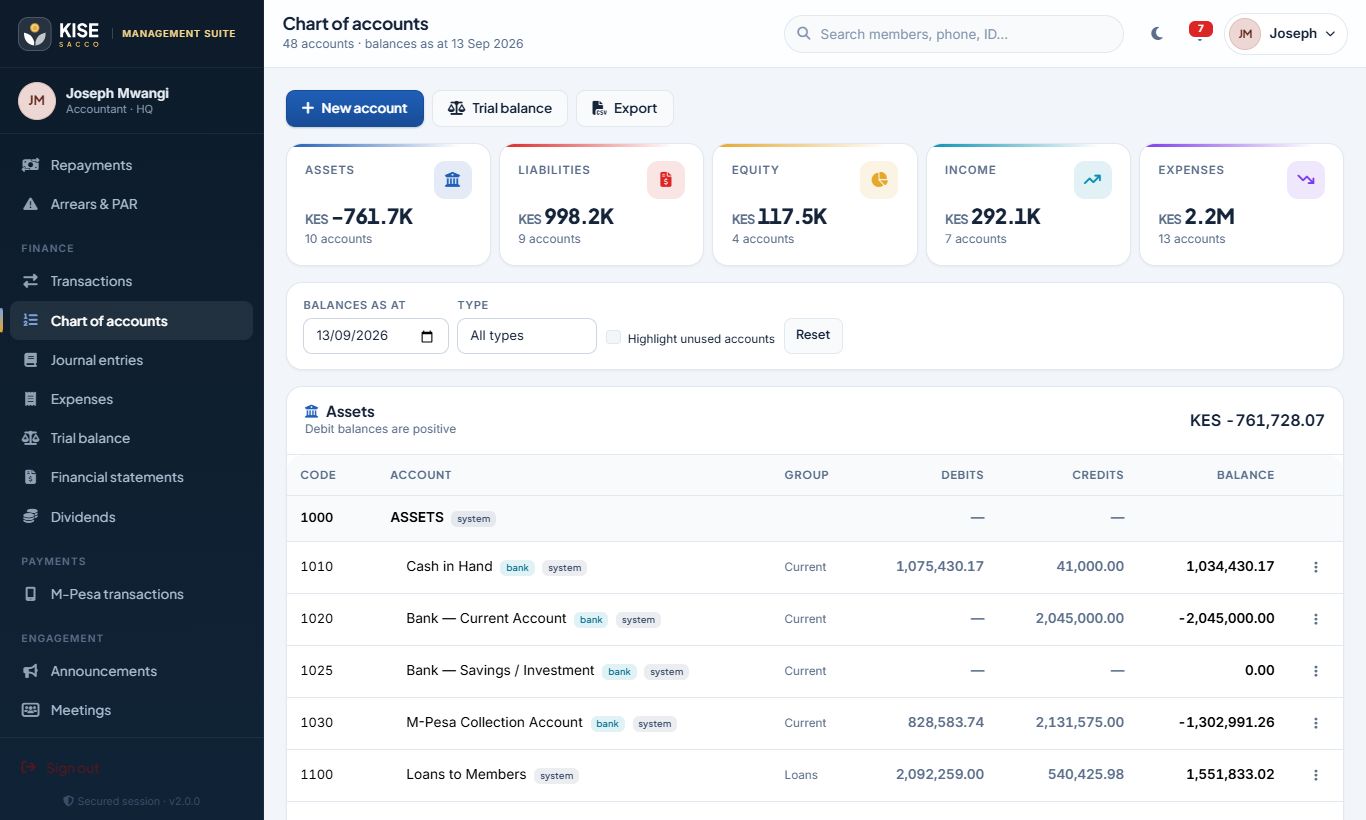Enable Highlight unused accounts checkbox
Screen dimensions: 1366x820
(614, 337)
